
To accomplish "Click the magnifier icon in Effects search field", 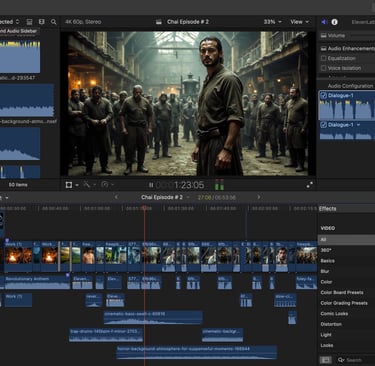I will click(x=340, y=360).
